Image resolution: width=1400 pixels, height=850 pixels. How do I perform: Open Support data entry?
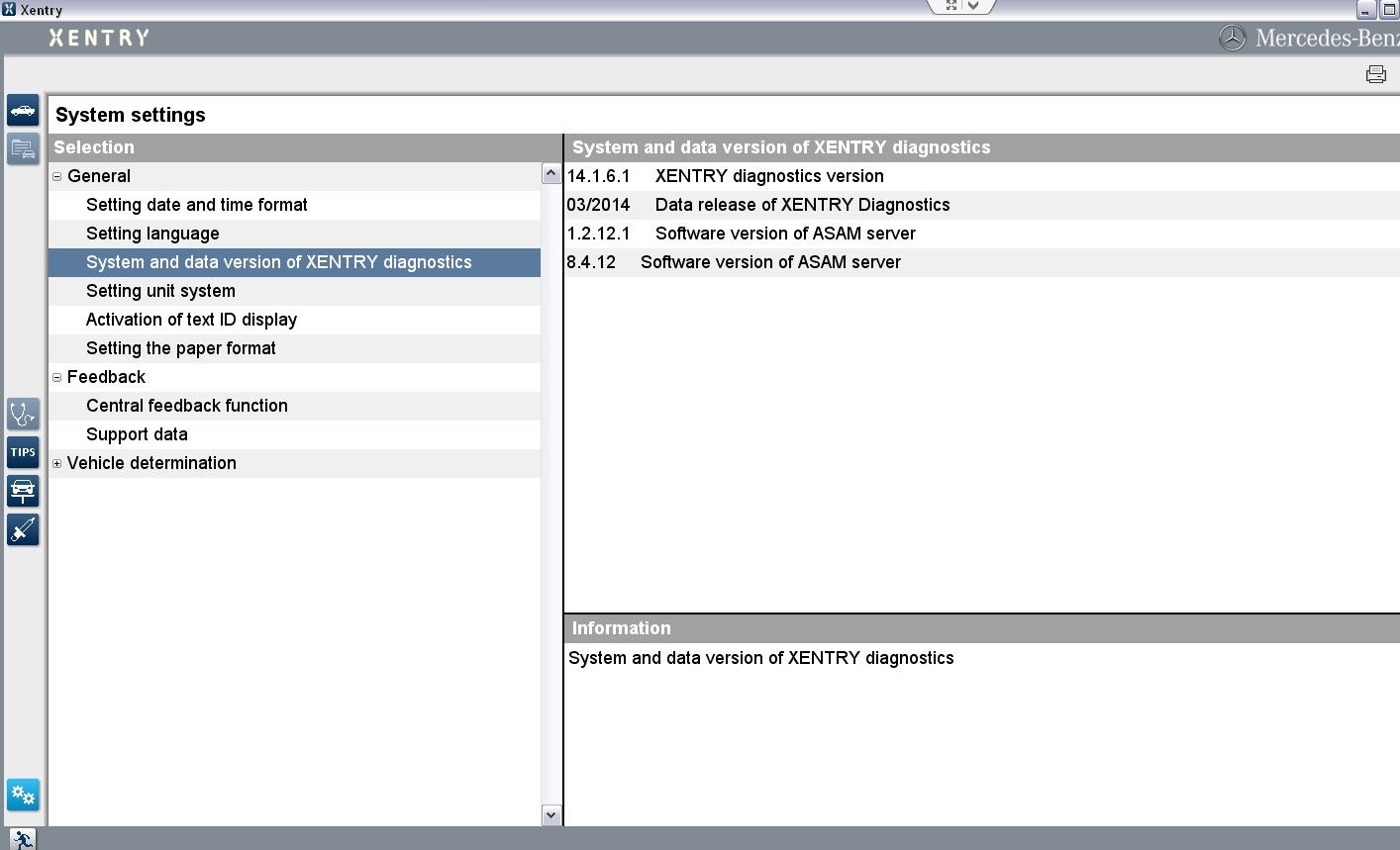point(137,434)
